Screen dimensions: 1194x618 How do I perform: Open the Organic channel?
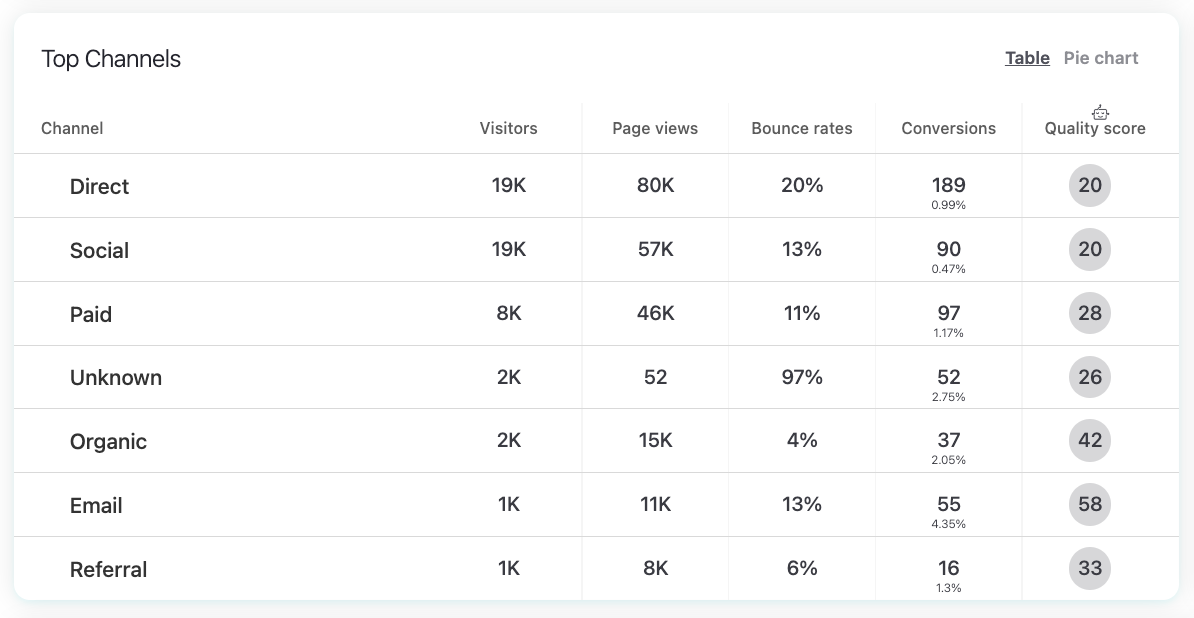tap(108, 442)
